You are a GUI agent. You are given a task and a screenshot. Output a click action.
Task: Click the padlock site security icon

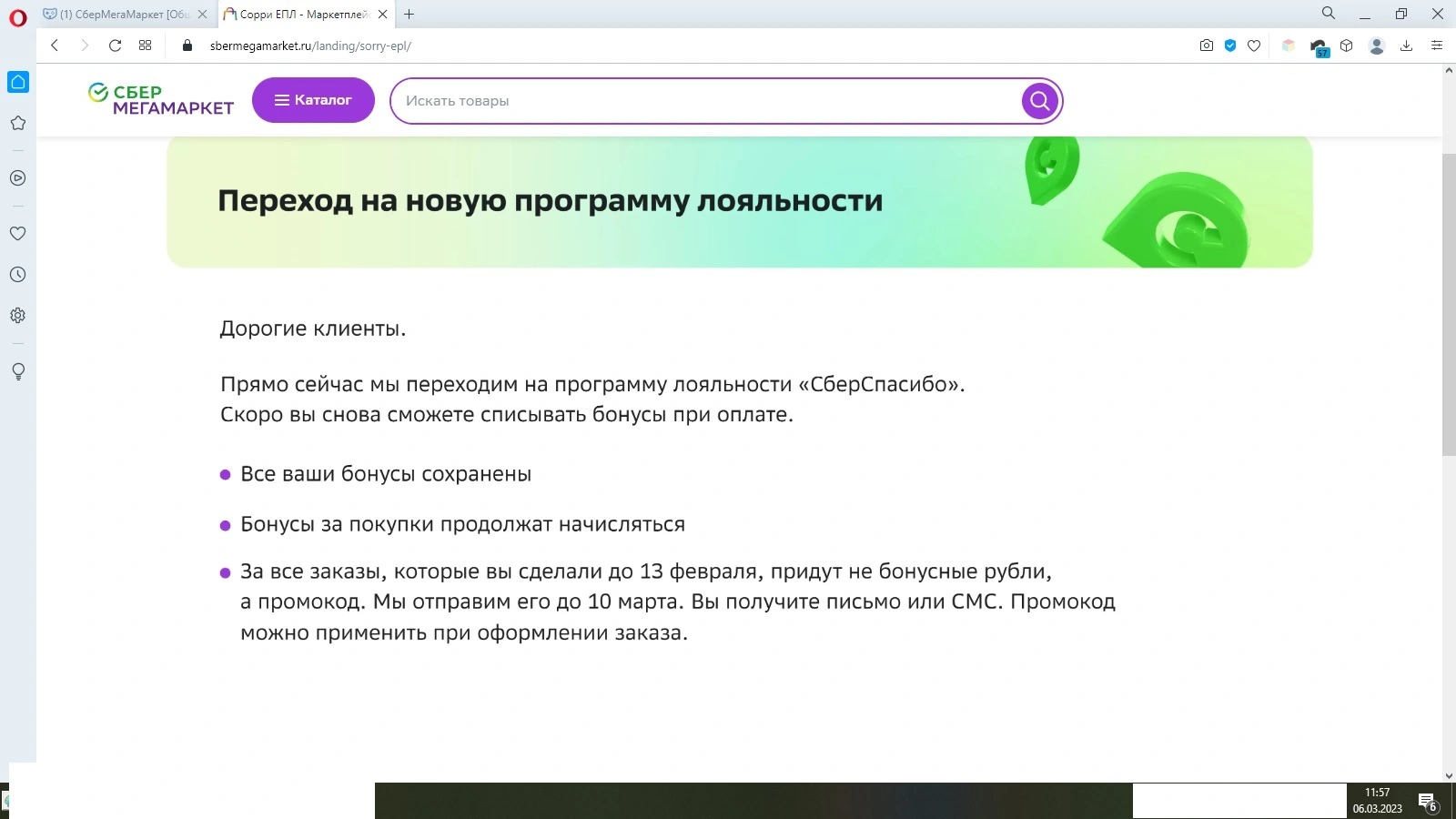click(x=187, y=45)
